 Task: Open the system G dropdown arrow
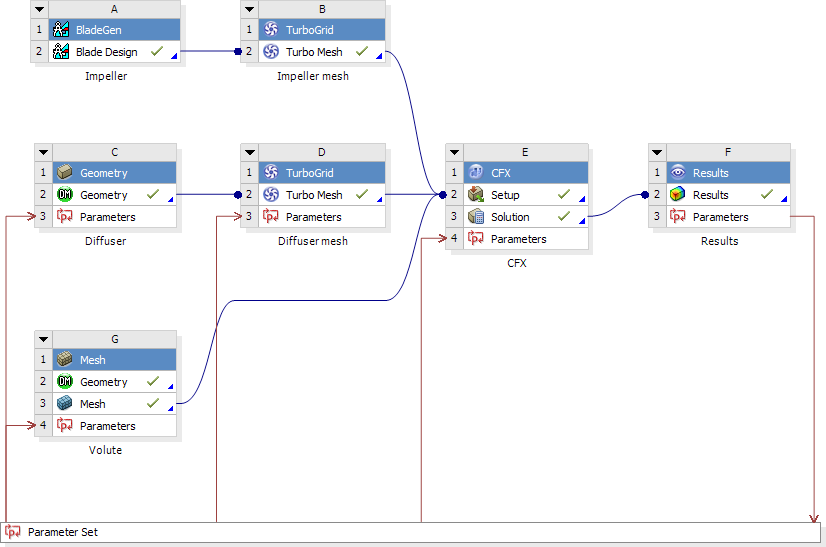tap(44, 339)
